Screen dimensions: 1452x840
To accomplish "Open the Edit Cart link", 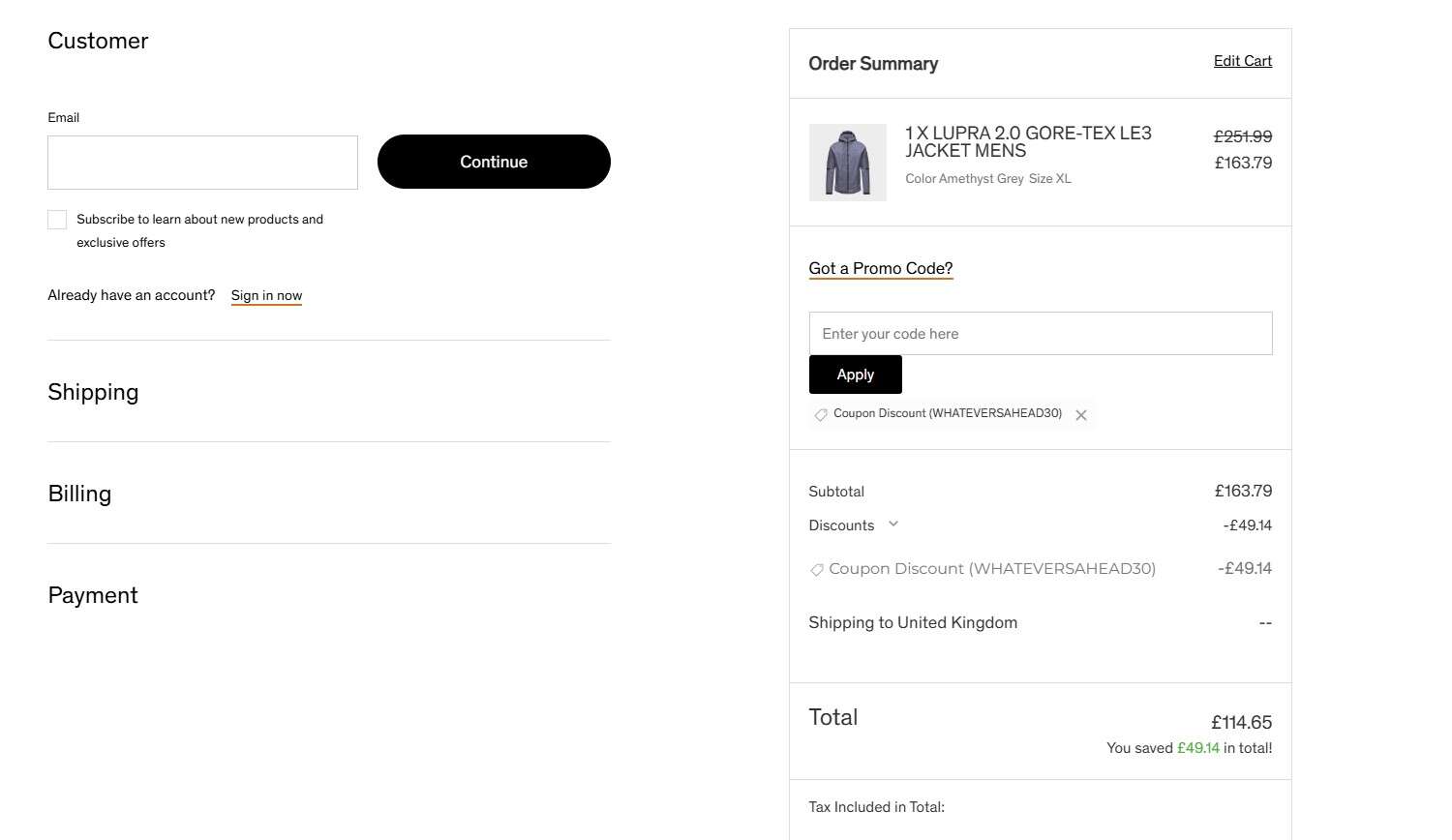I will 1242,61.
